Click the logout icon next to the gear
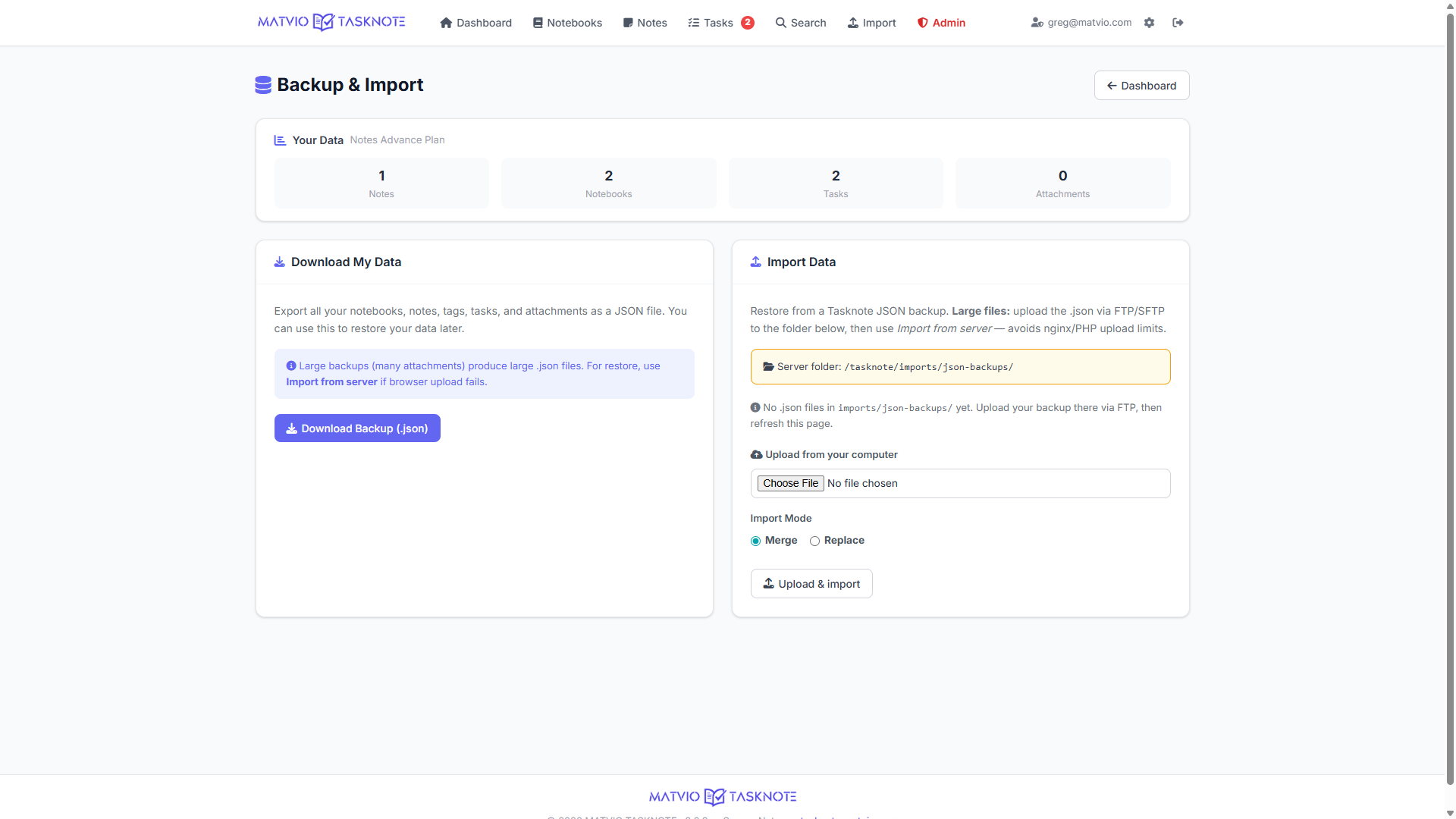The width and height of the screenshot is (1456, 819). click(x=1178, y=23)
